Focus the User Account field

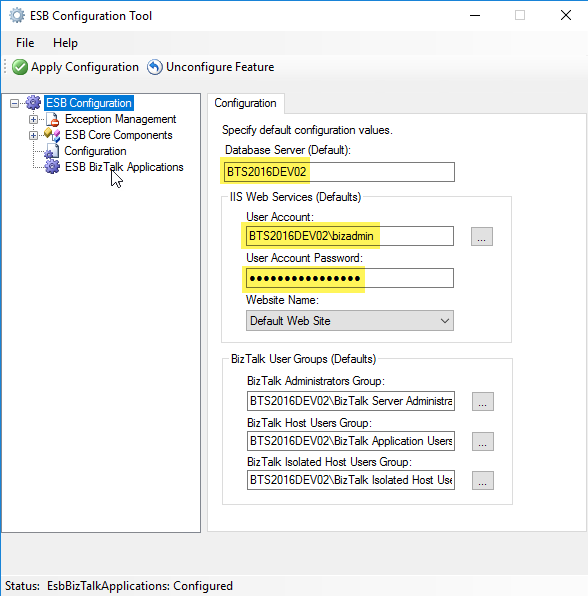350,236
